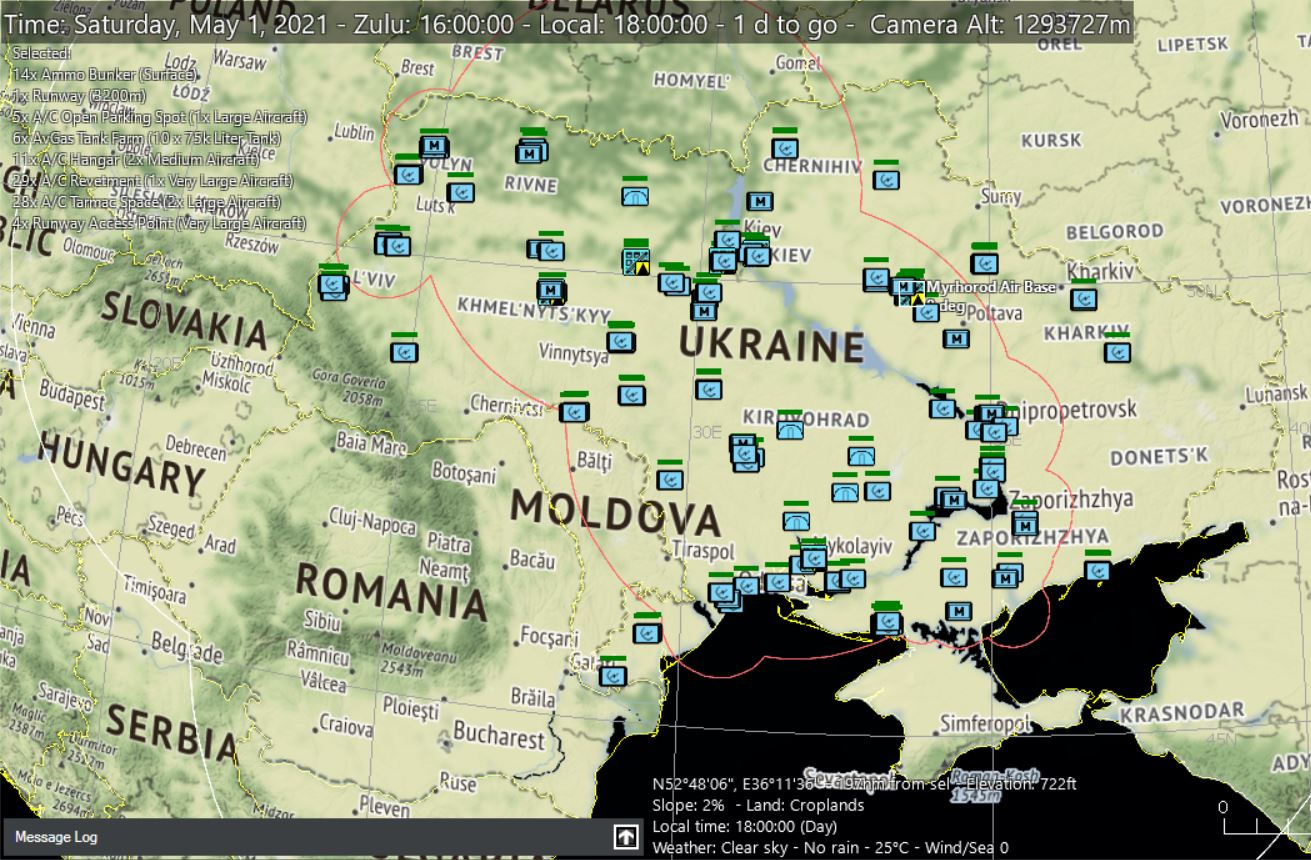Click the 'Weather: Clear sky' status line

(x=830, y=848)
